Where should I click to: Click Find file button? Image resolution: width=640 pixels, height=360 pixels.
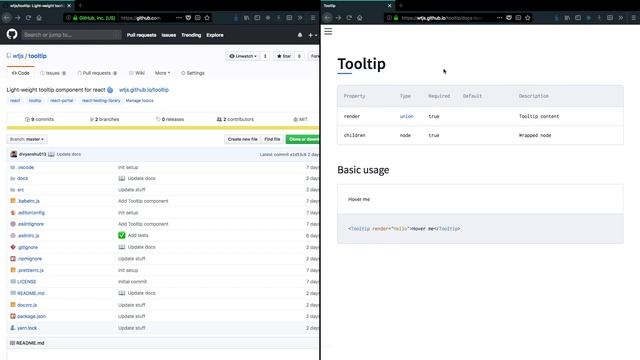(x=272, y=139)
